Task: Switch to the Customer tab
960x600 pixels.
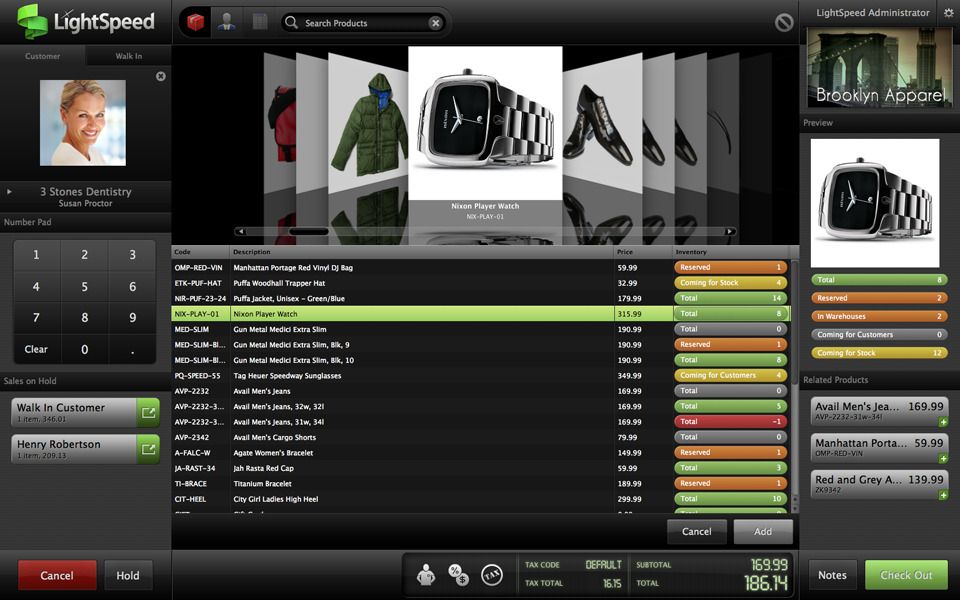Action: click(43, 57)
